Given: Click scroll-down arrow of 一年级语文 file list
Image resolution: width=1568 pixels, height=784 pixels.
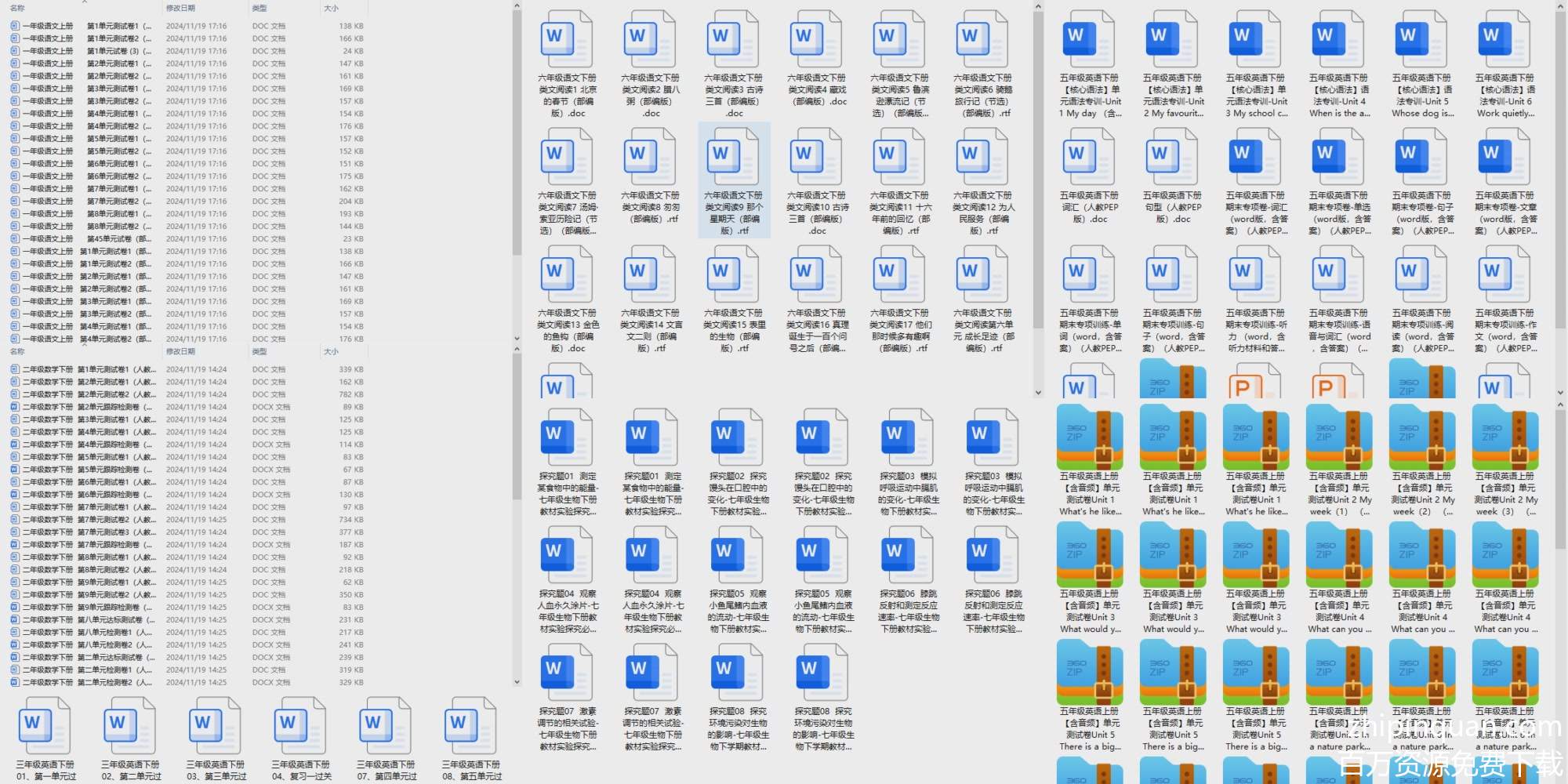Looking at the screenshot, I should pyautogui.click(x=517, y=339).
